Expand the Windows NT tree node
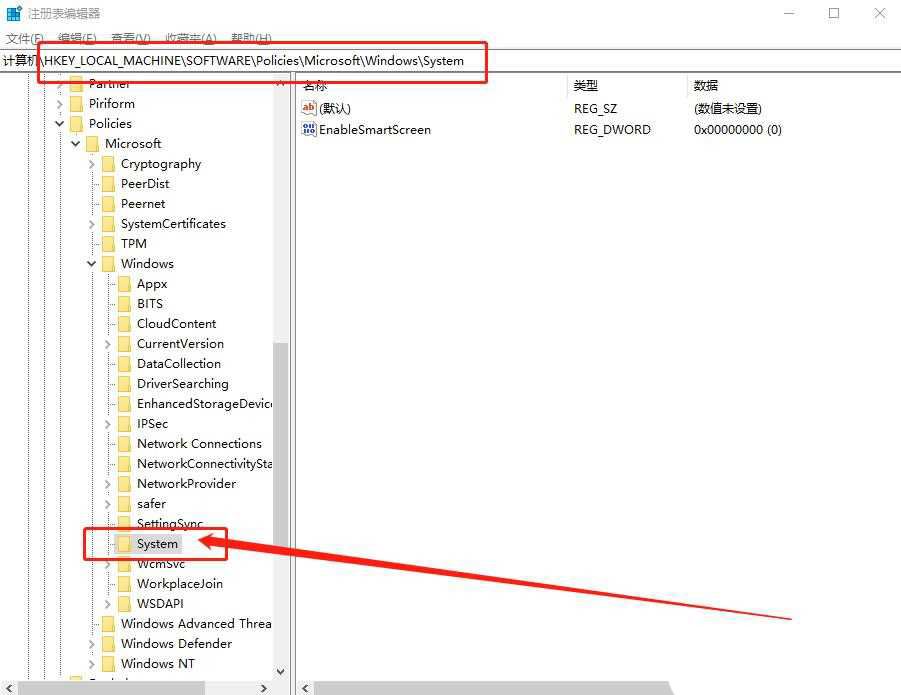Screen dimensions: 901x695 [90, 663]
